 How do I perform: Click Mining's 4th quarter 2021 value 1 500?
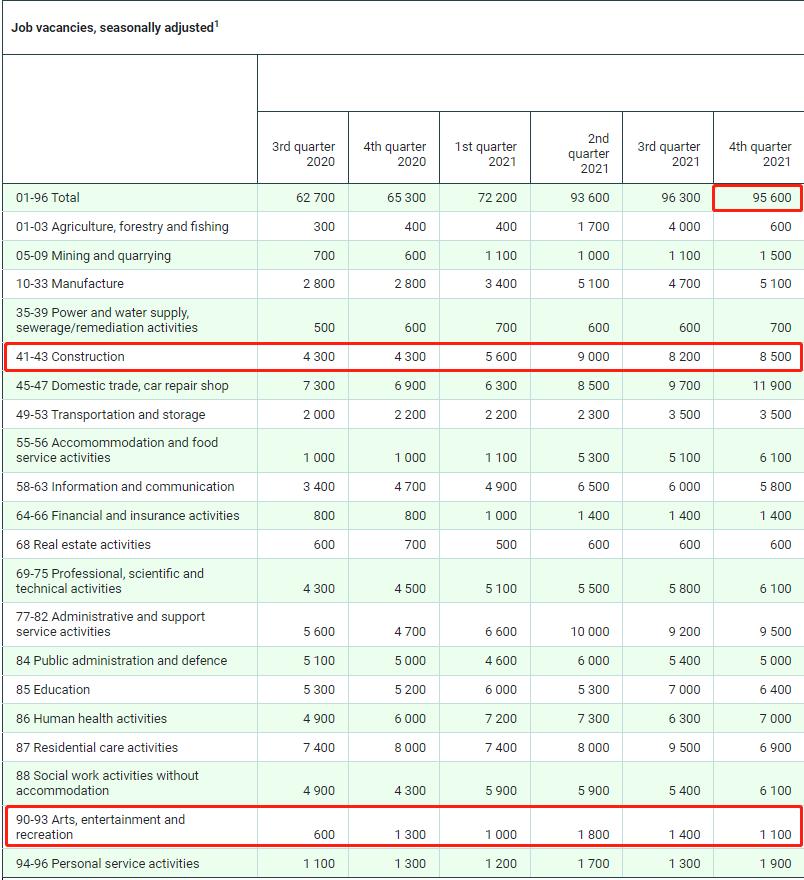(x=775, y=255)
